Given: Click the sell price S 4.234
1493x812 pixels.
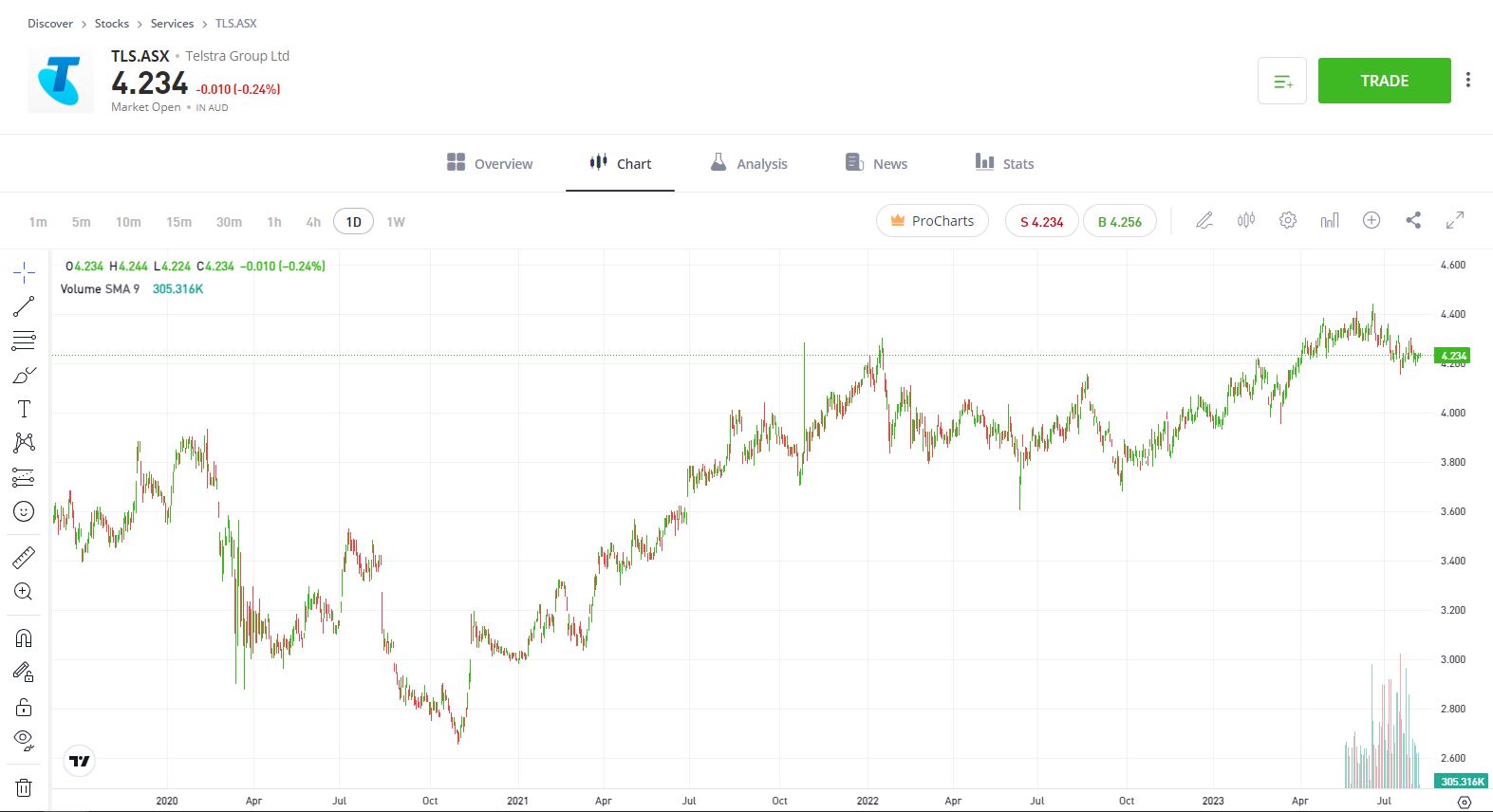Looking at the screenshot, I should point(1041,221).
